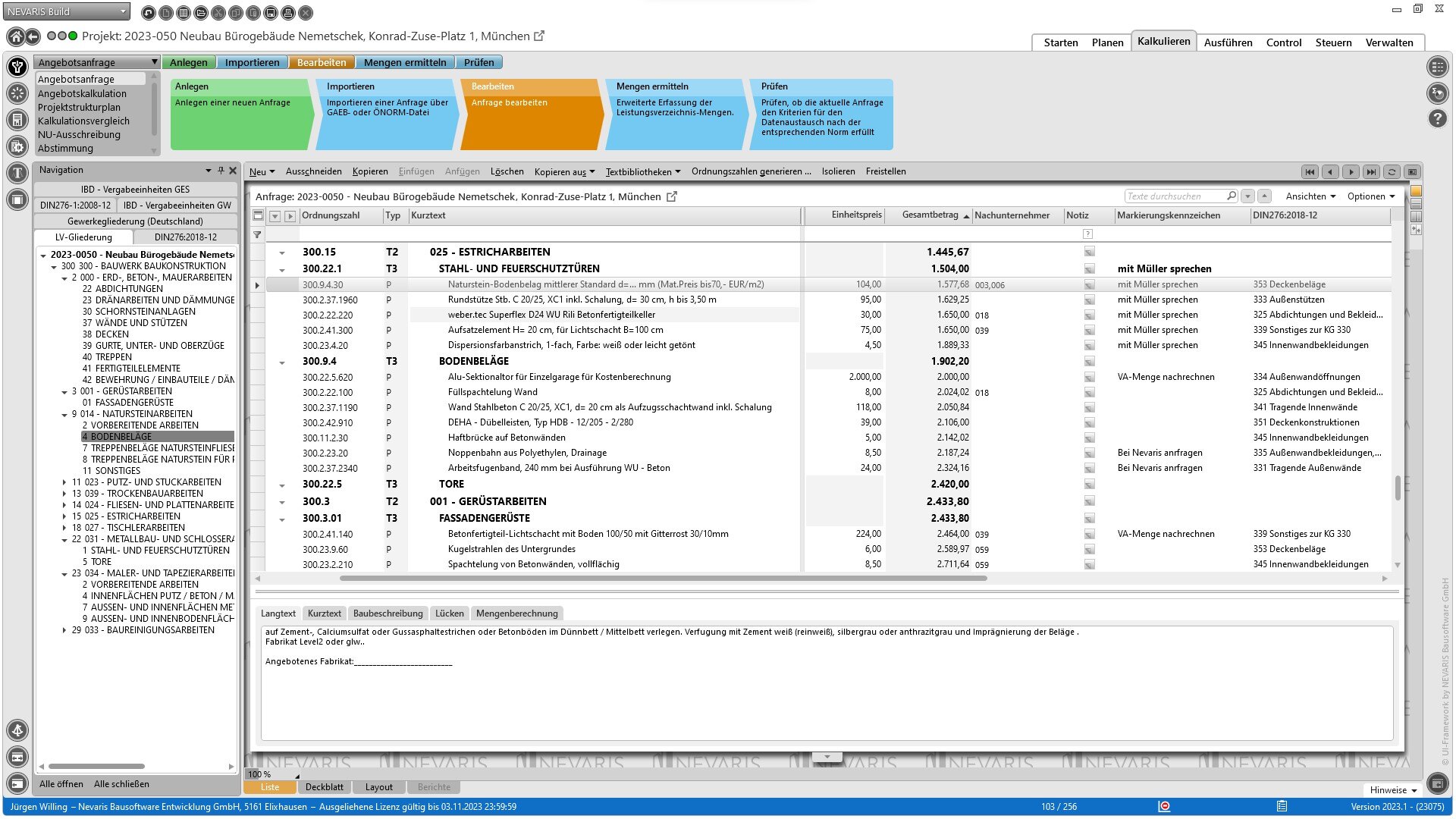
Task: Click the back arrow next to home
Action: click(x=33, y=36)
